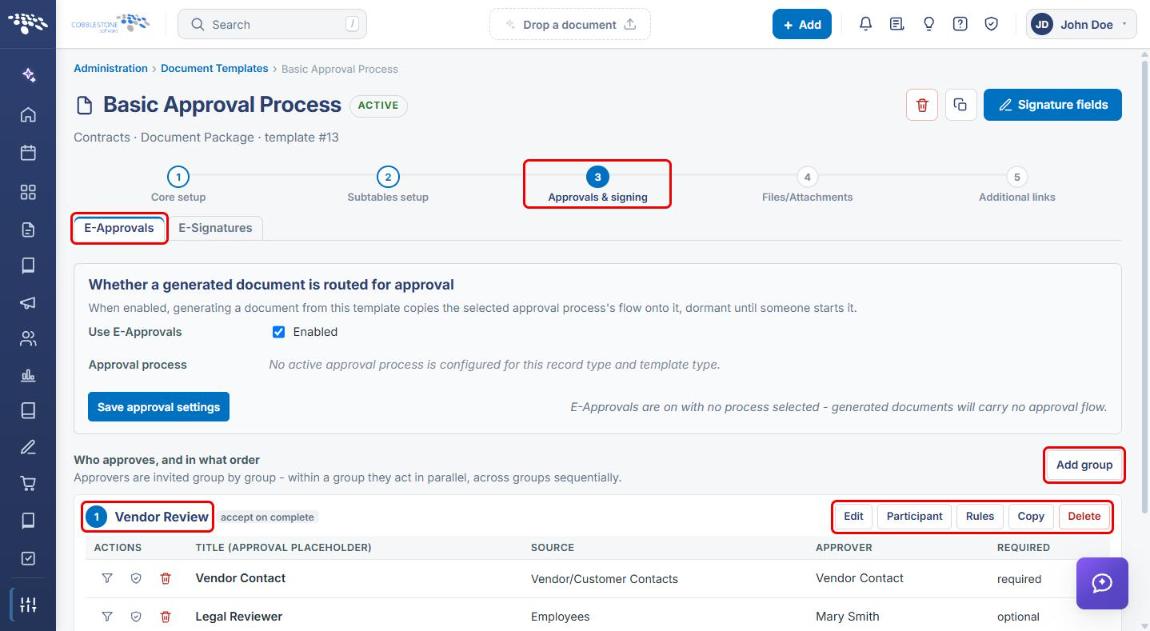This screenshot has width=1150, height=631.
Task: Go to Home icon in sidebar
Action: tap(28, 114)
